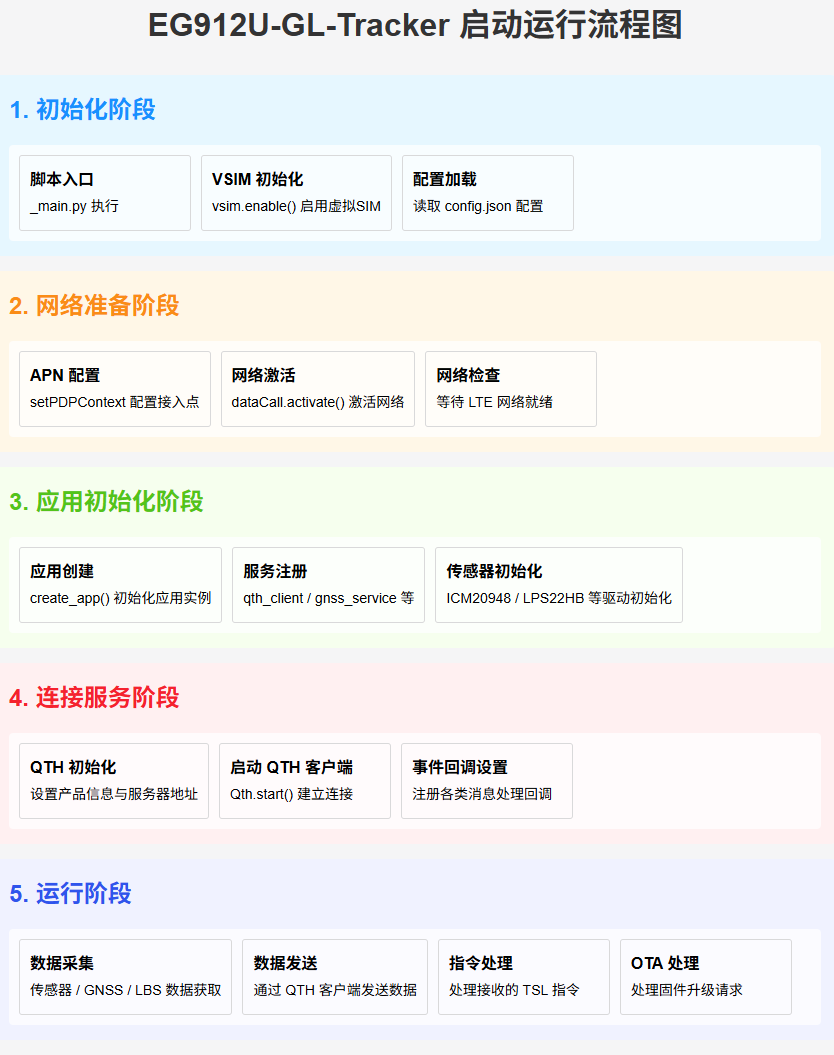Click the 脚本入口 card
Viewport: 834px width, 1055px height.
pyautogui.click(x=105, y=193)
